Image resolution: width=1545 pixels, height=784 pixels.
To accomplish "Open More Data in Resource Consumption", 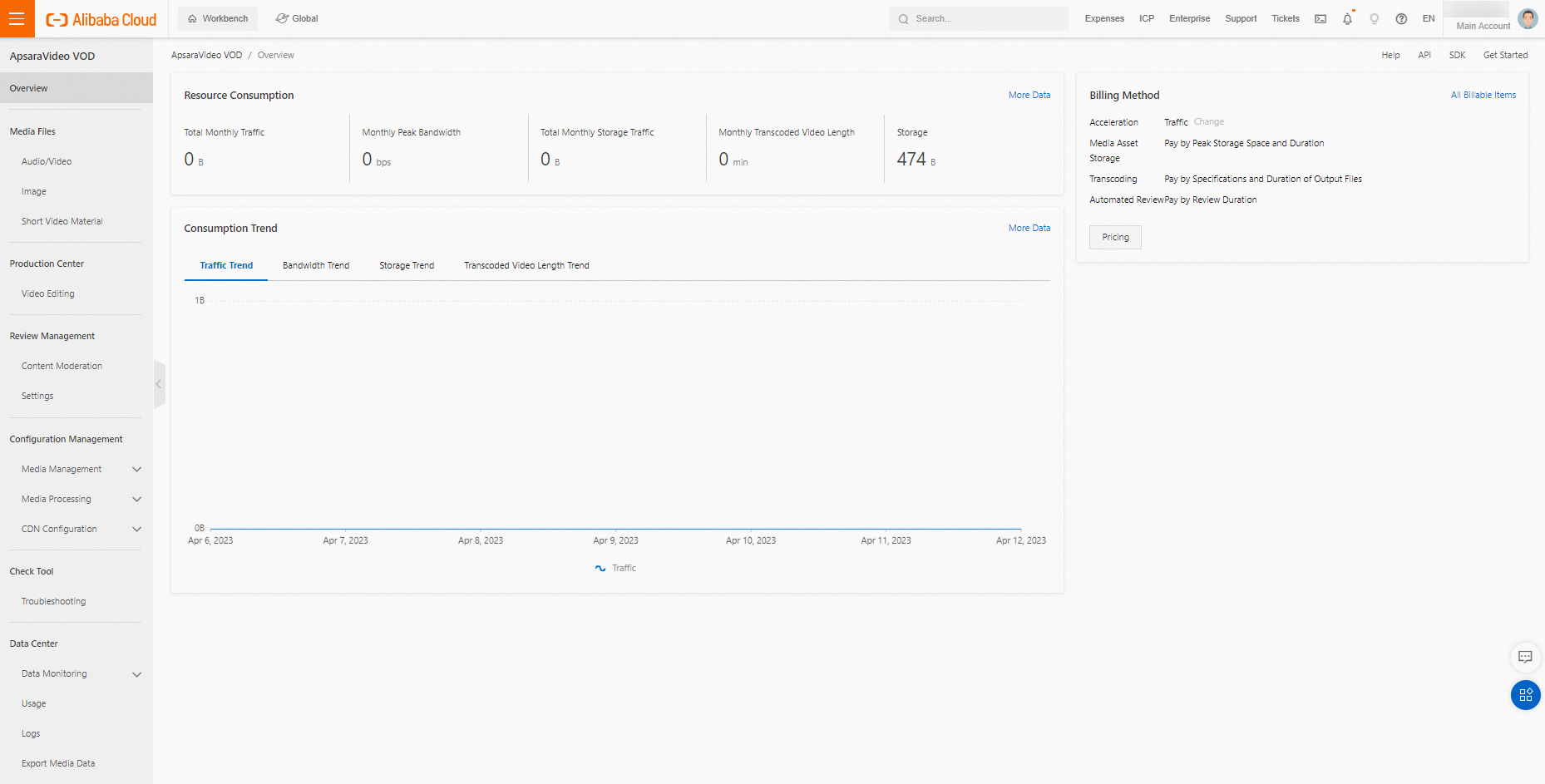I will click(x=1029, y=95).
